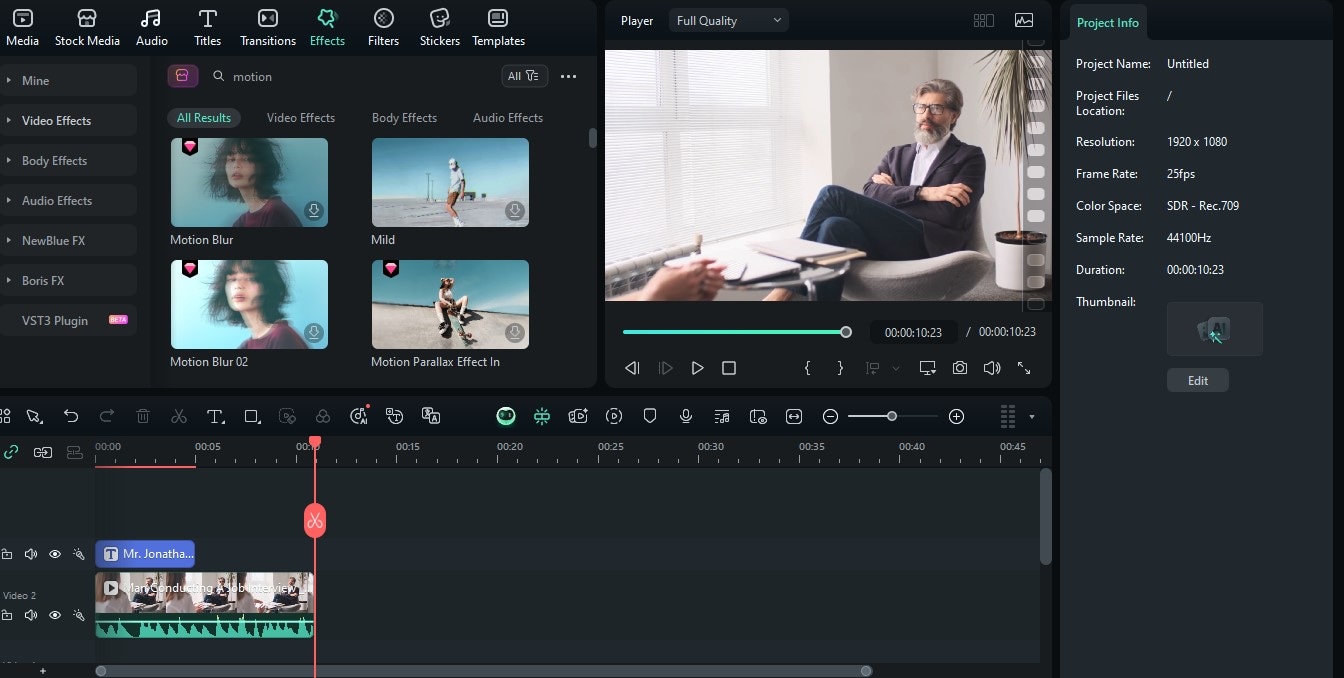
Task: Split the clip with scissors tool
Action: coord(179,416)
